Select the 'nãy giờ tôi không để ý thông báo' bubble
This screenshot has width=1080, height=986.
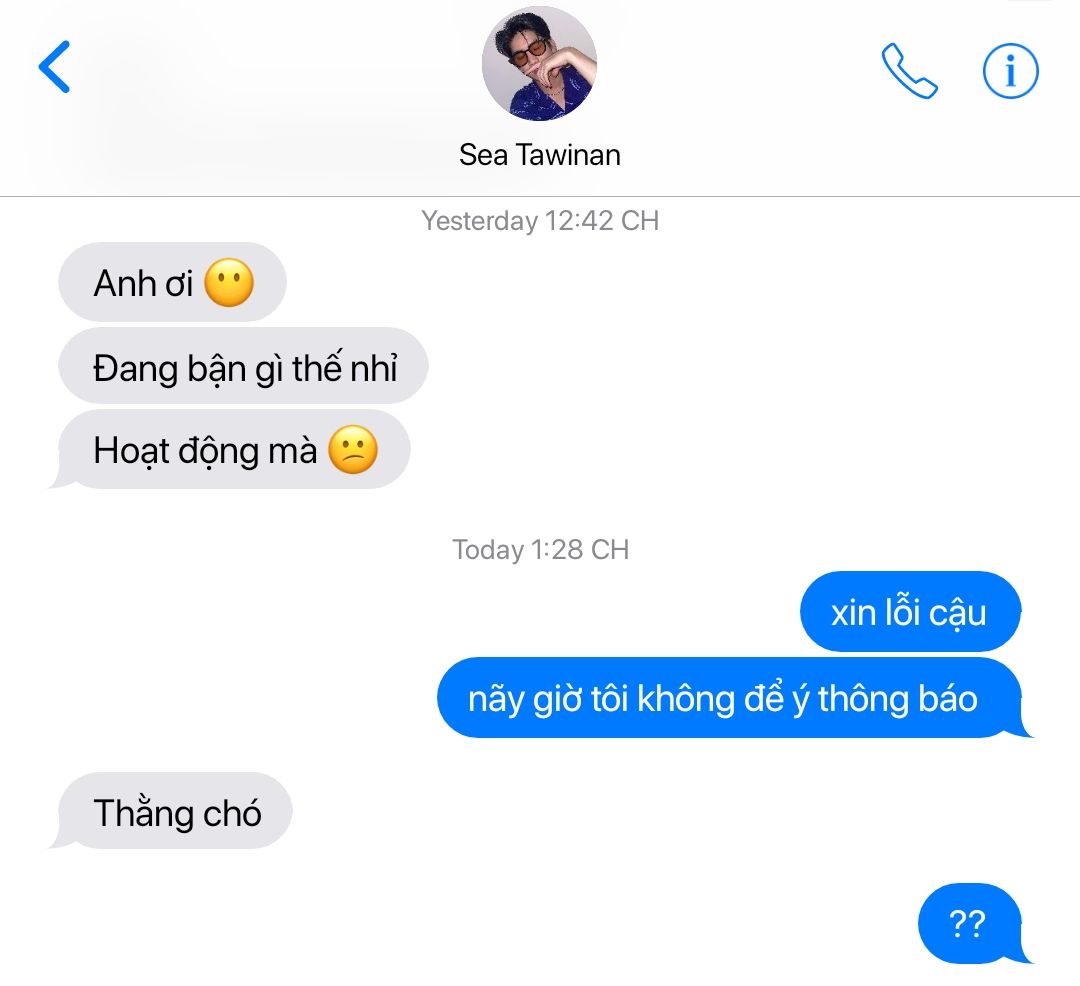734,697
